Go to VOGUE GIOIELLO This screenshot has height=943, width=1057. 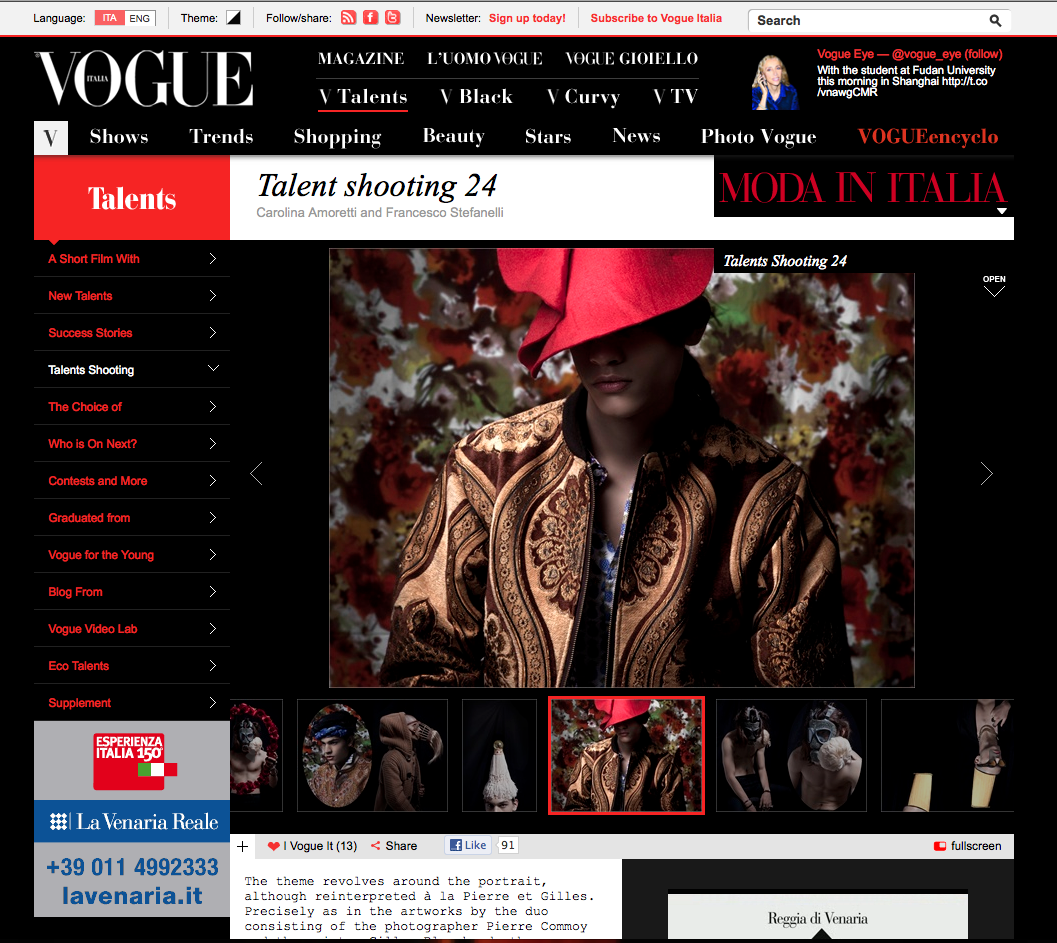[x=631, y=59]
